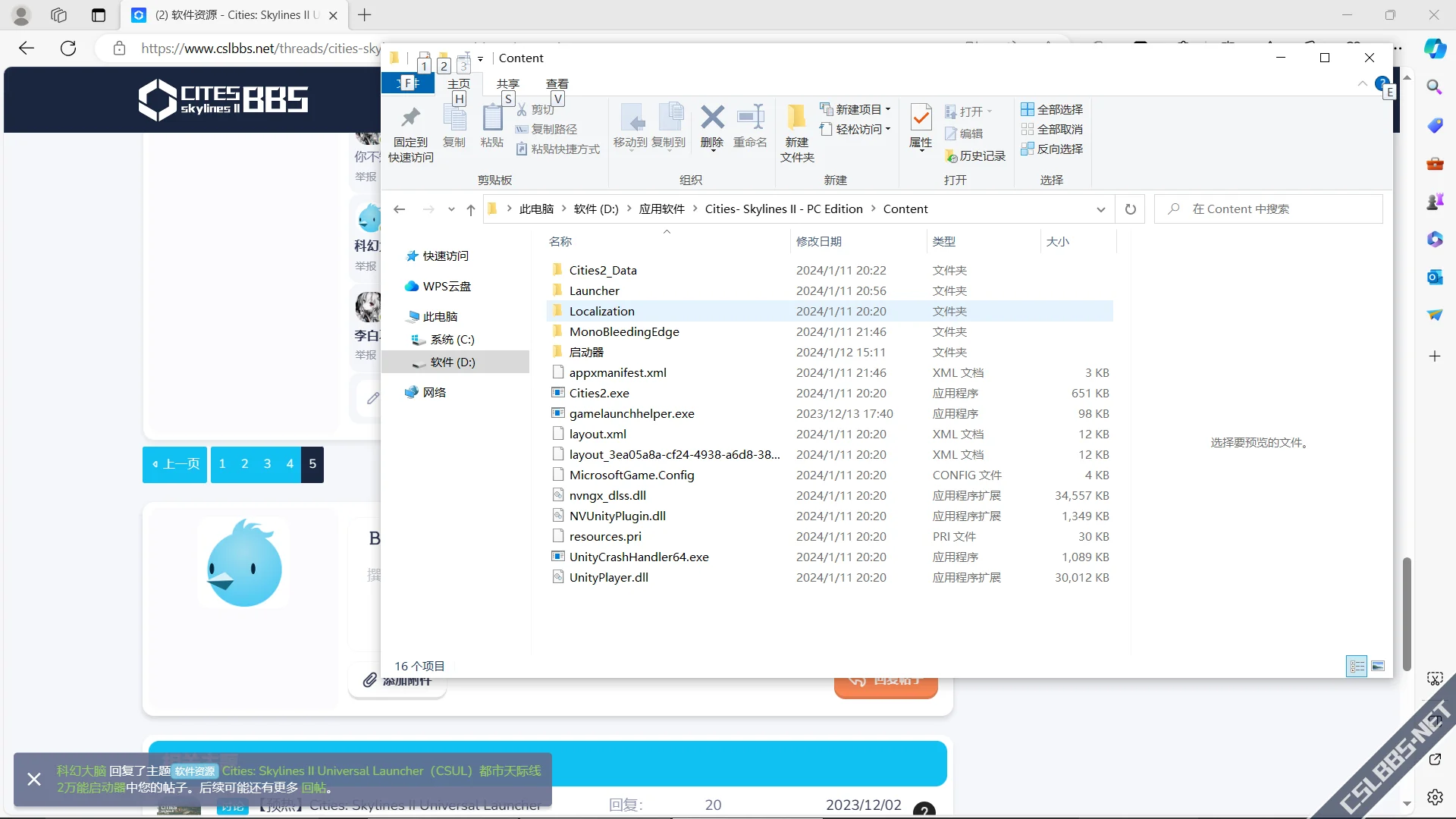Image resolution: width=1456 pixels, height=819 pixels.
Task: Open New item (新建项目) dropdown
Action: 855,110
